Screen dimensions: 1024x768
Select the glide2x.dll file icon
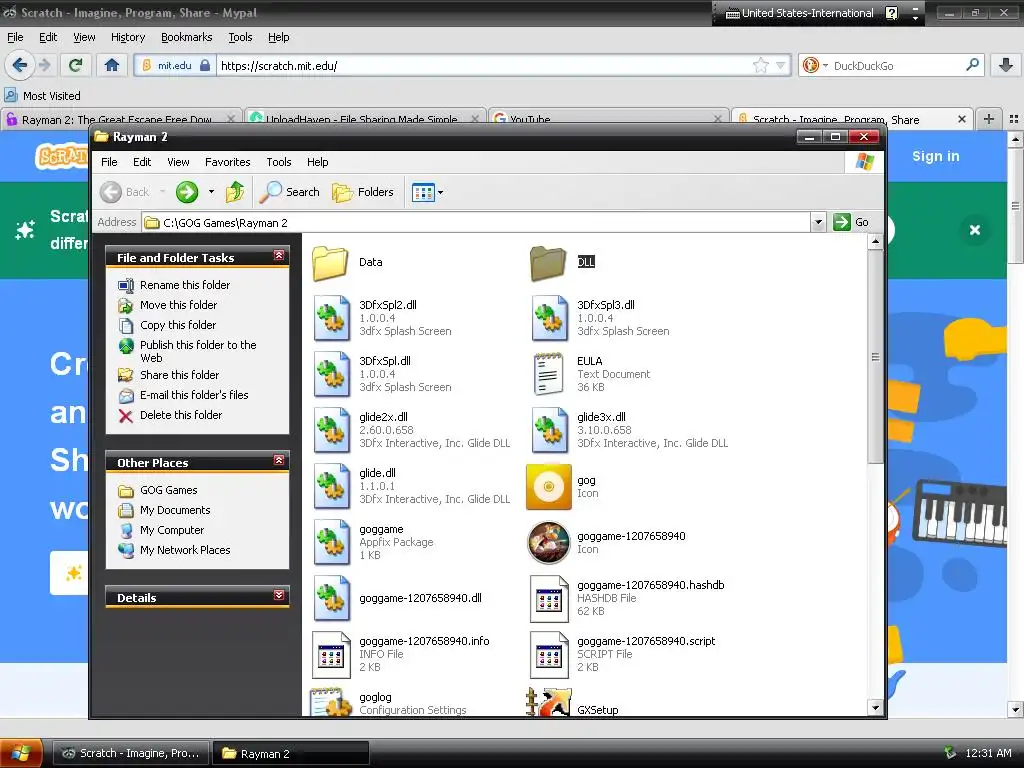click(331, 430)
